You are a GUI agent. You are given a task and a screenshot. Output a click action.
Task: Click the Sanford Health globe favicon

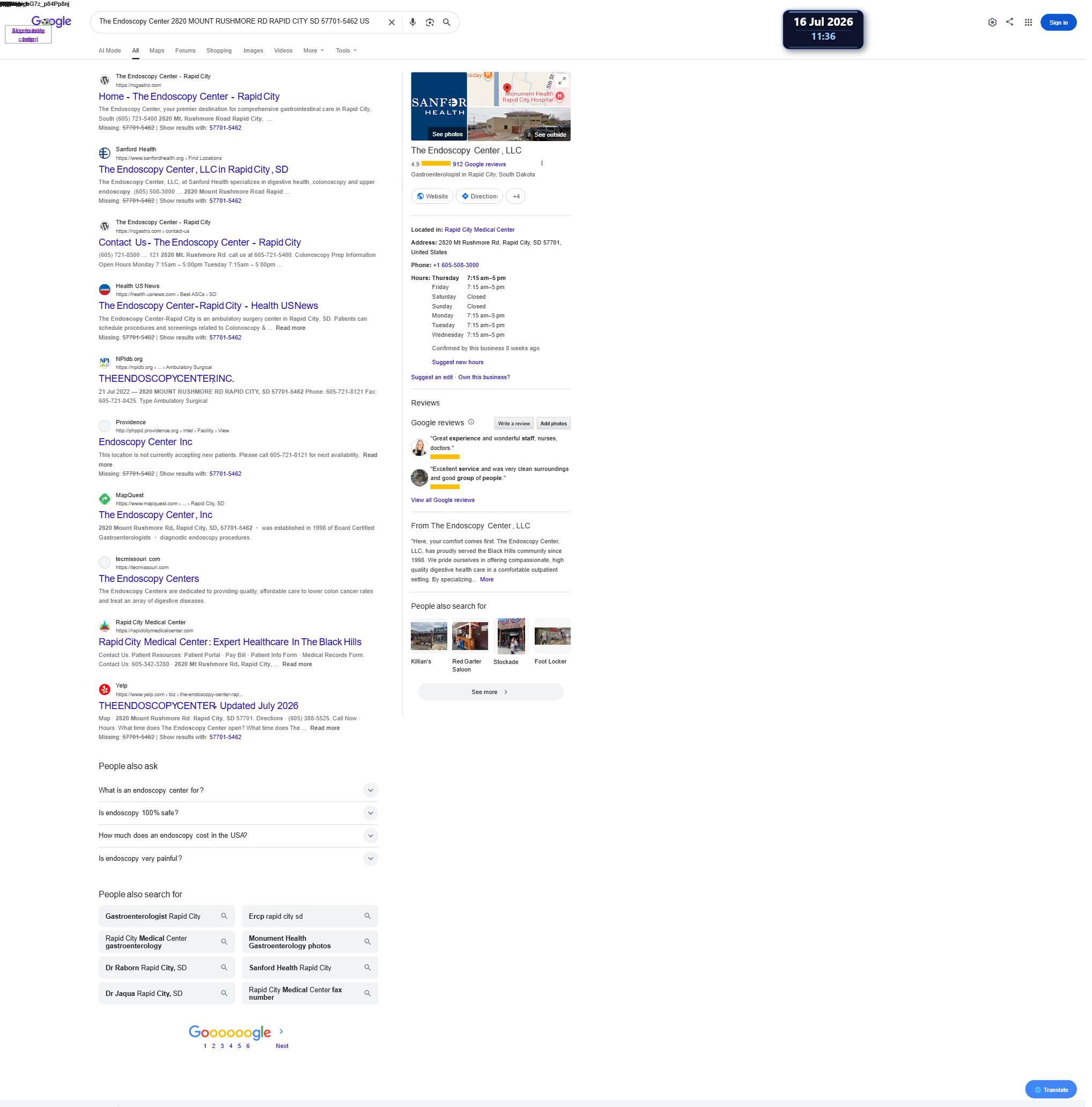pyautogui.click(x=104, y=153)
